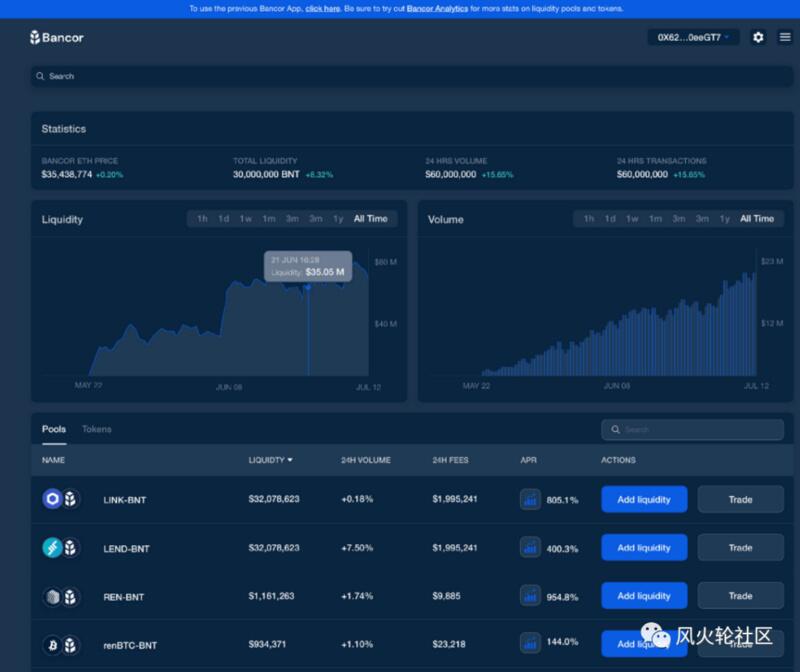The width and height of the screenshot is (800, 672).
Task: Select 1d range on Liquidity chart
Action: (223, 218)
